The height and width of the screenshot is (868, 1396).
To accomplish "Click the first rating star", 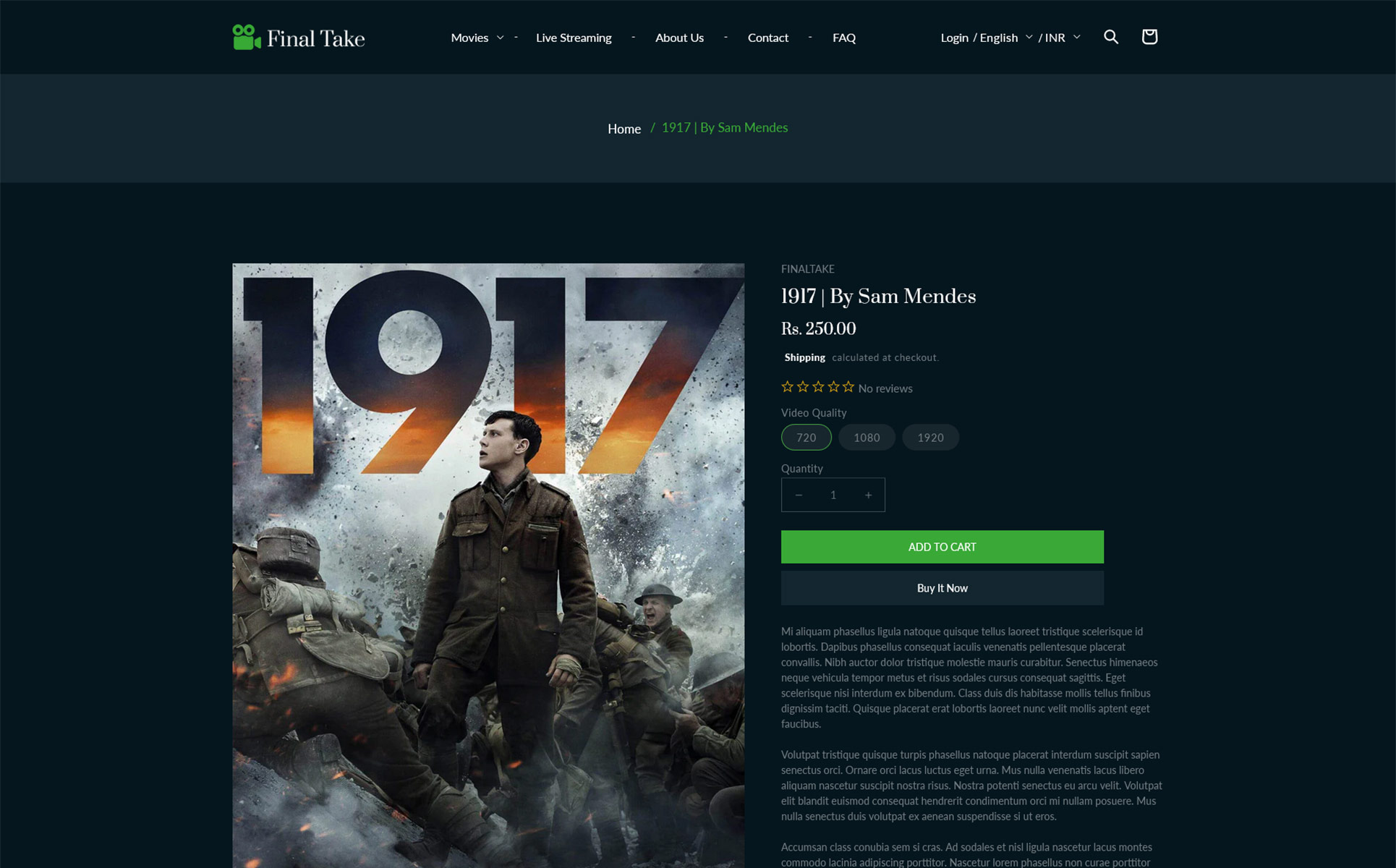I will click(x=788, y=387).
